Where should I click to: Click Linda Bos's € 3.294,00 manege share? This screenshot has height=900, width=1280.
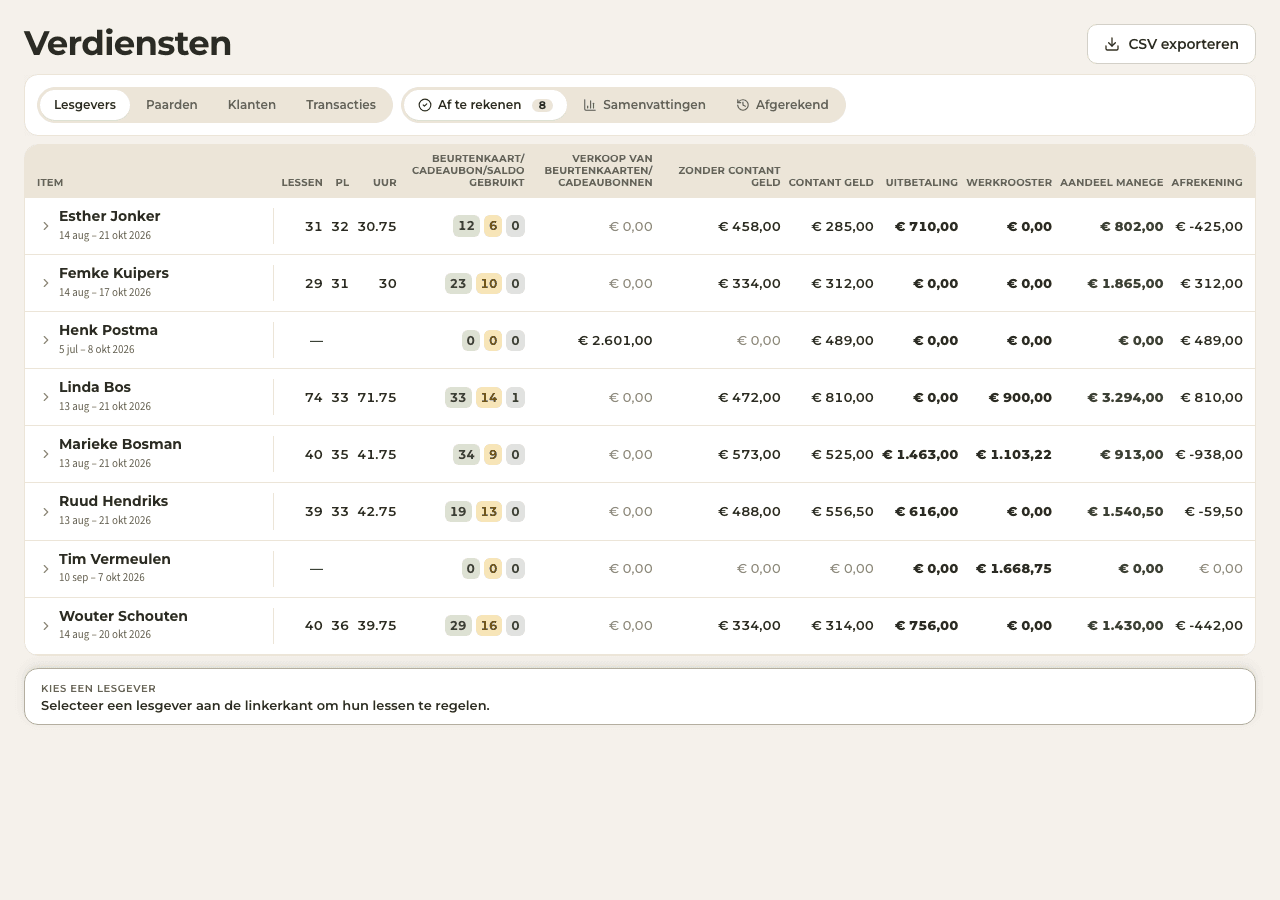pyautogui.click(x=1126, y=397)
